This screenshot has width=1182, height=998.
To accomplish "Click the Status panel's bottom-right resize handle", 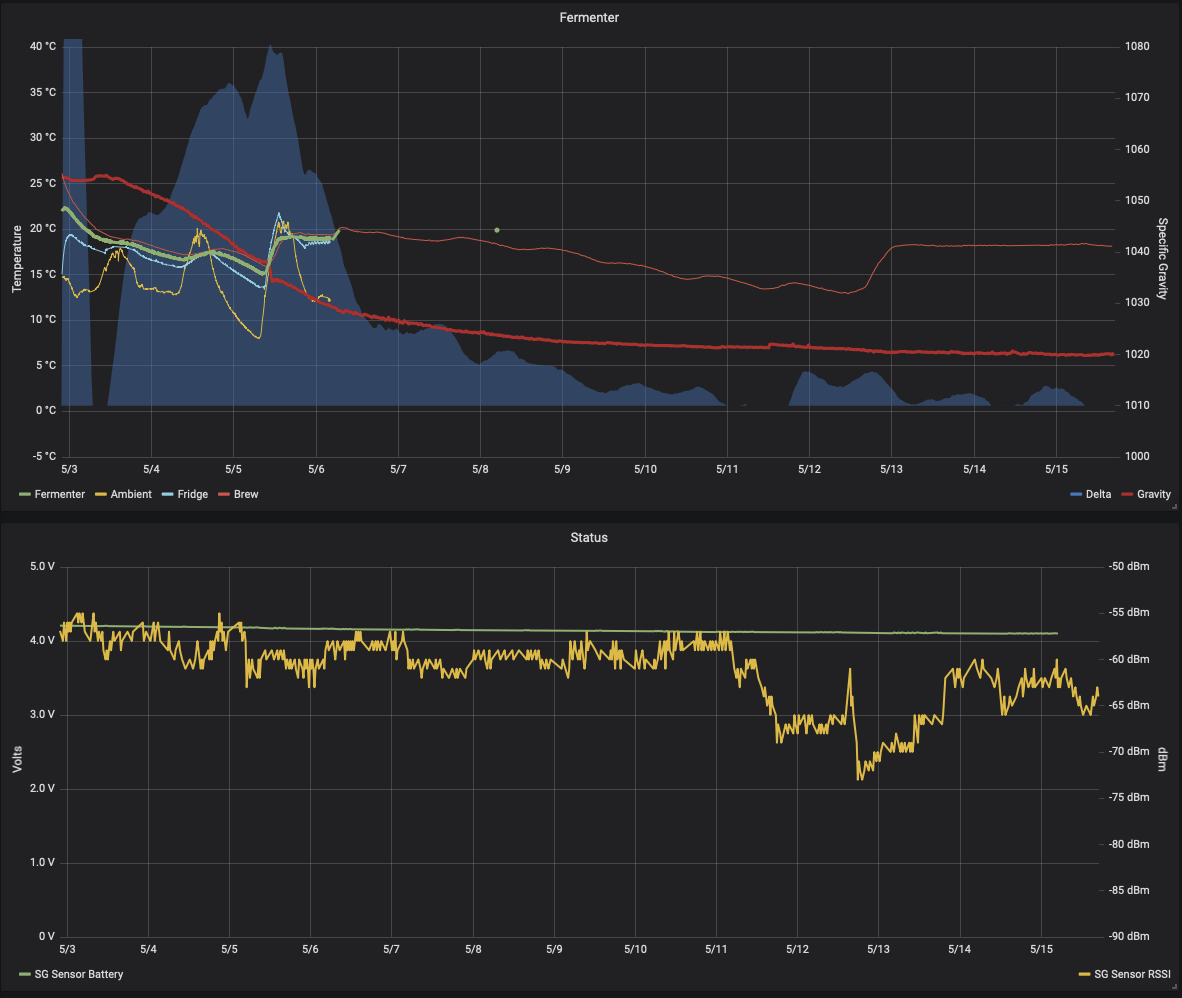I will [1174, 986].
